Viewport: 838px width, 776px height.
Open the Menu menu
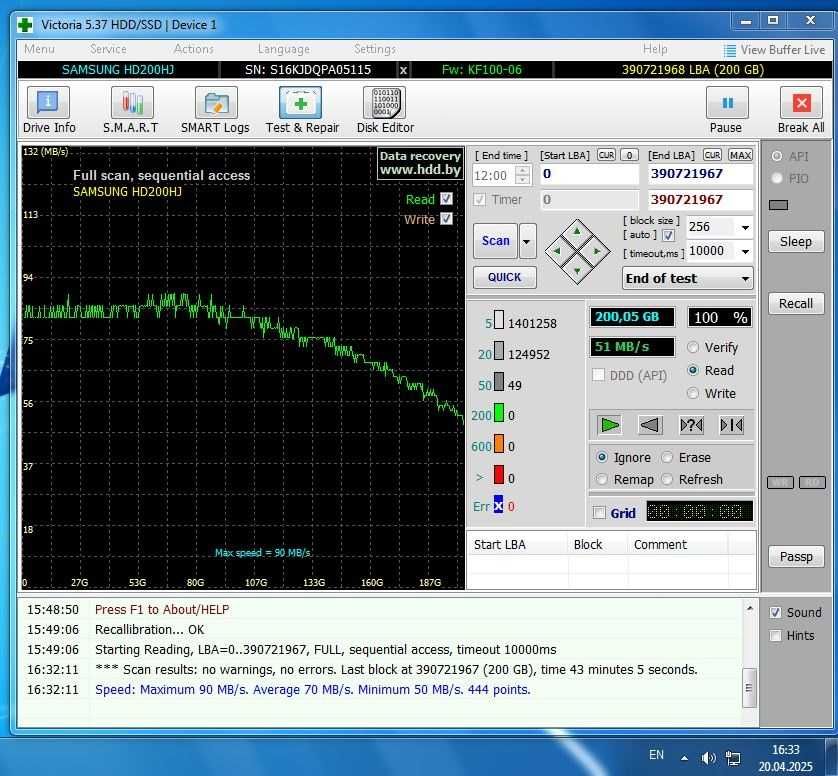tap(39, 49)
